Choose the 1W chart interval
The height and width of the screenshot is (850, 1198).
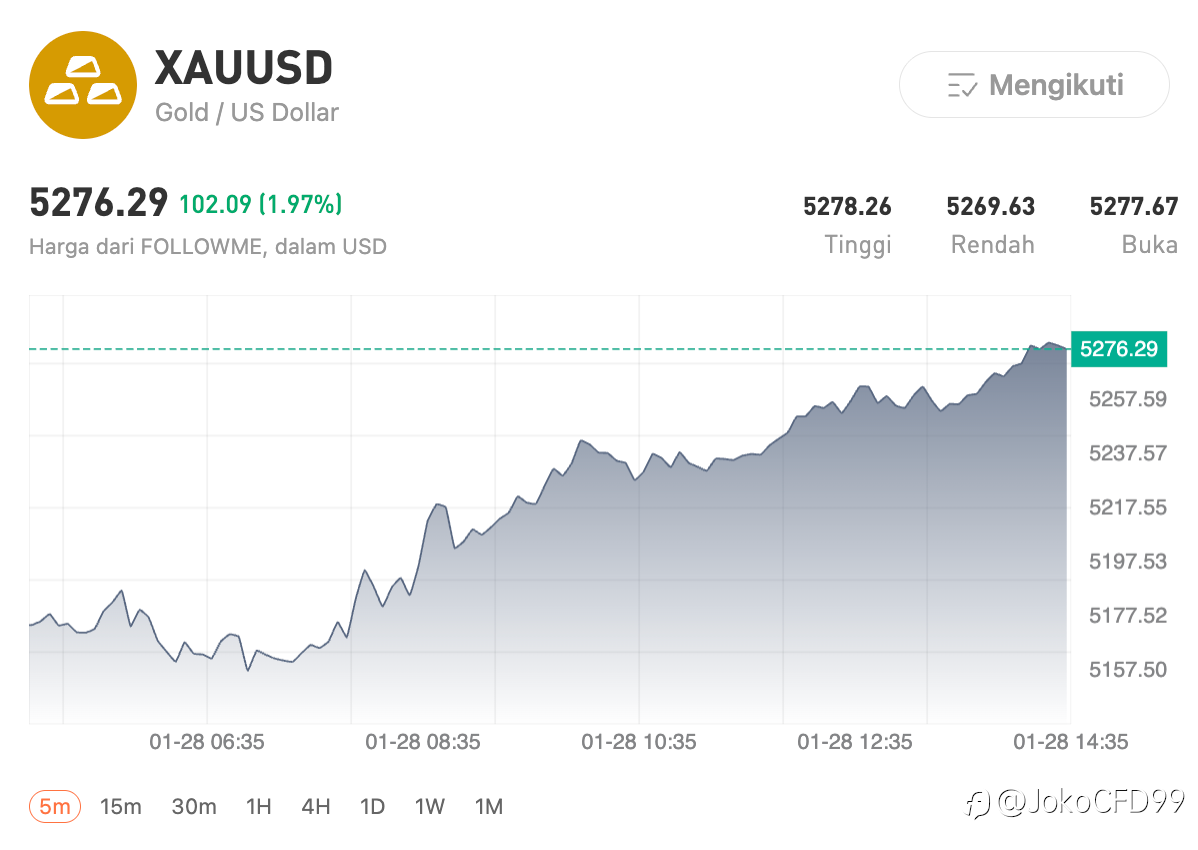(430, 806)
